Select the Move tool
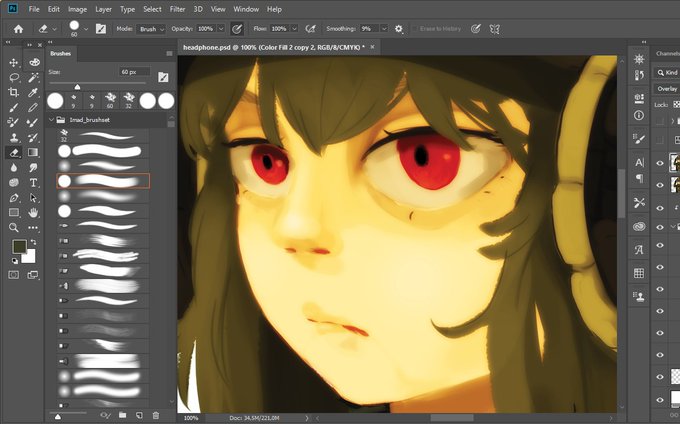The image size is (680, 424). (13, 62)
